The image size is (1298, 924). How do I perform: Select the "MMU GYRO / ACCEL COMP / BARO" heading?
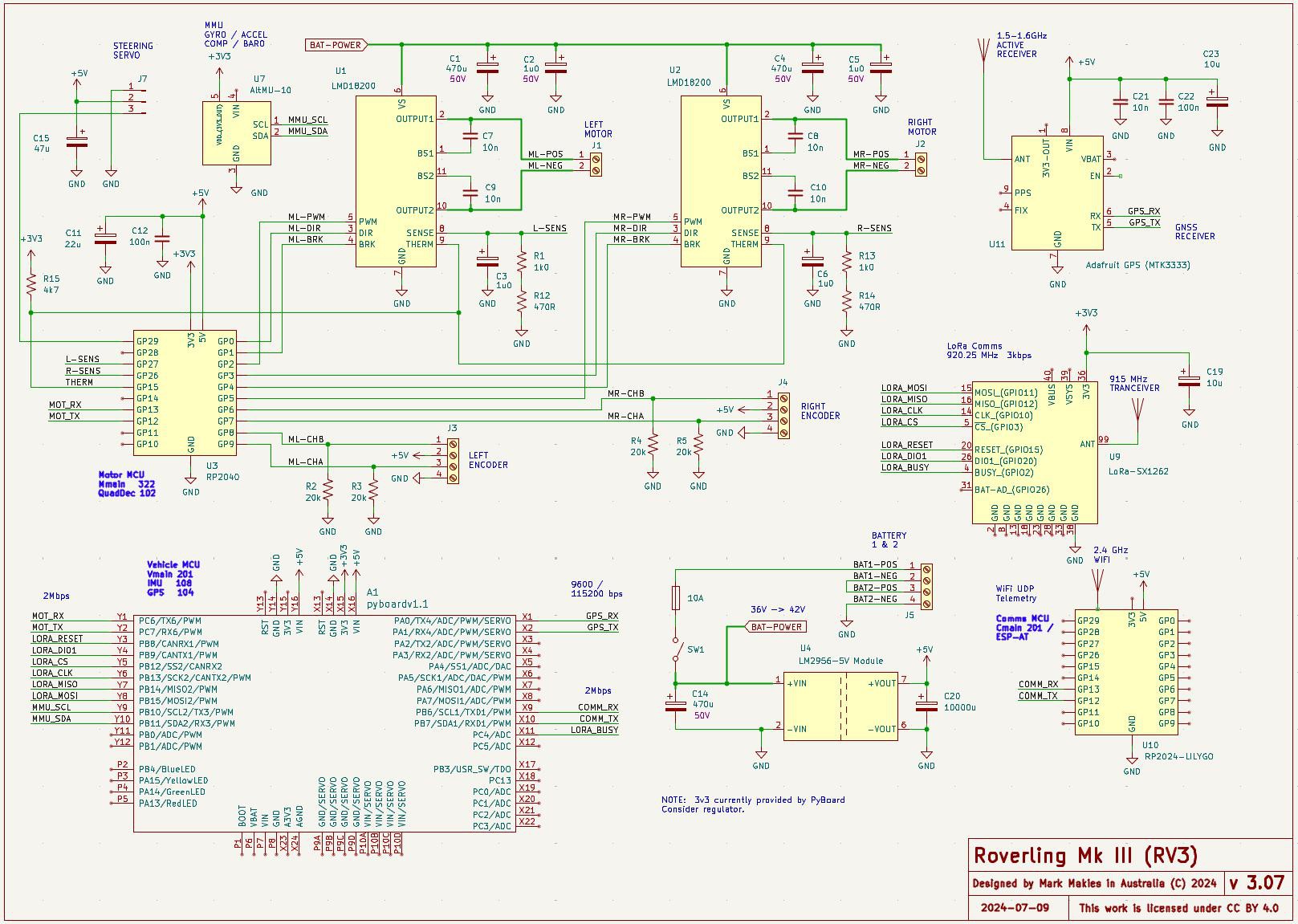[x=235, y=35]
